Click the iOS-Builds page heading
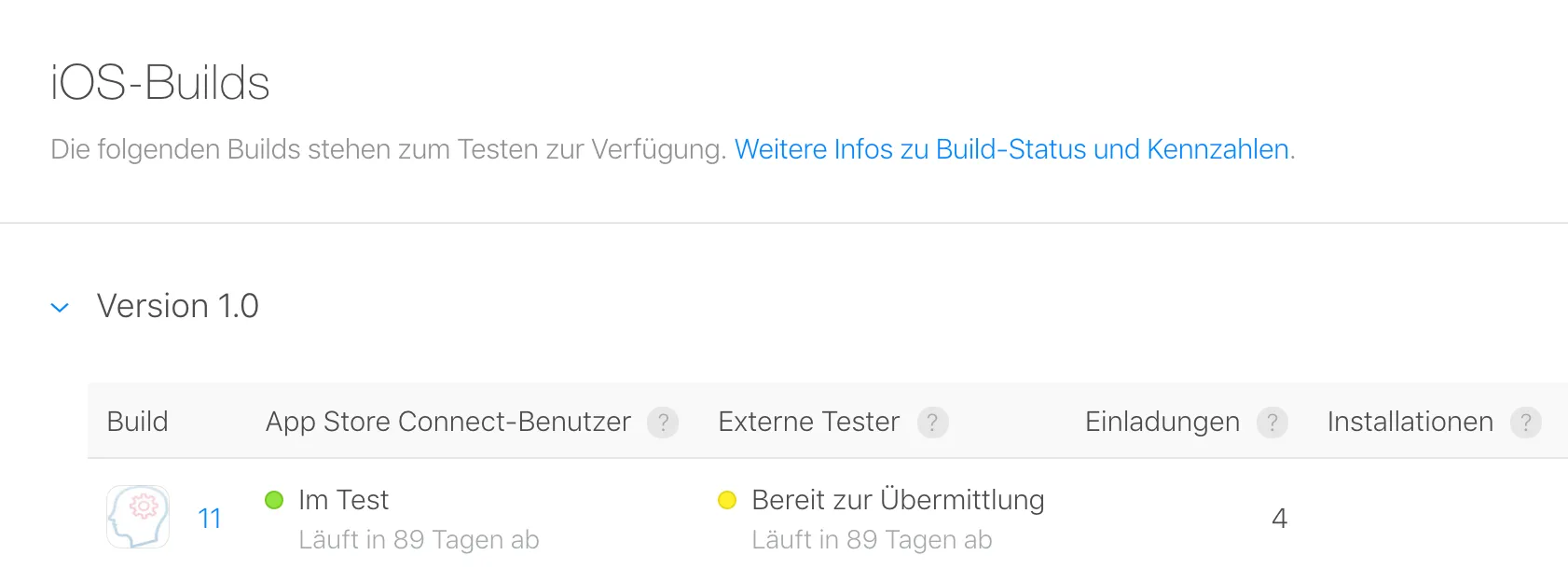The height and width of the screenshot is (569, 1568). pos(160,82)
